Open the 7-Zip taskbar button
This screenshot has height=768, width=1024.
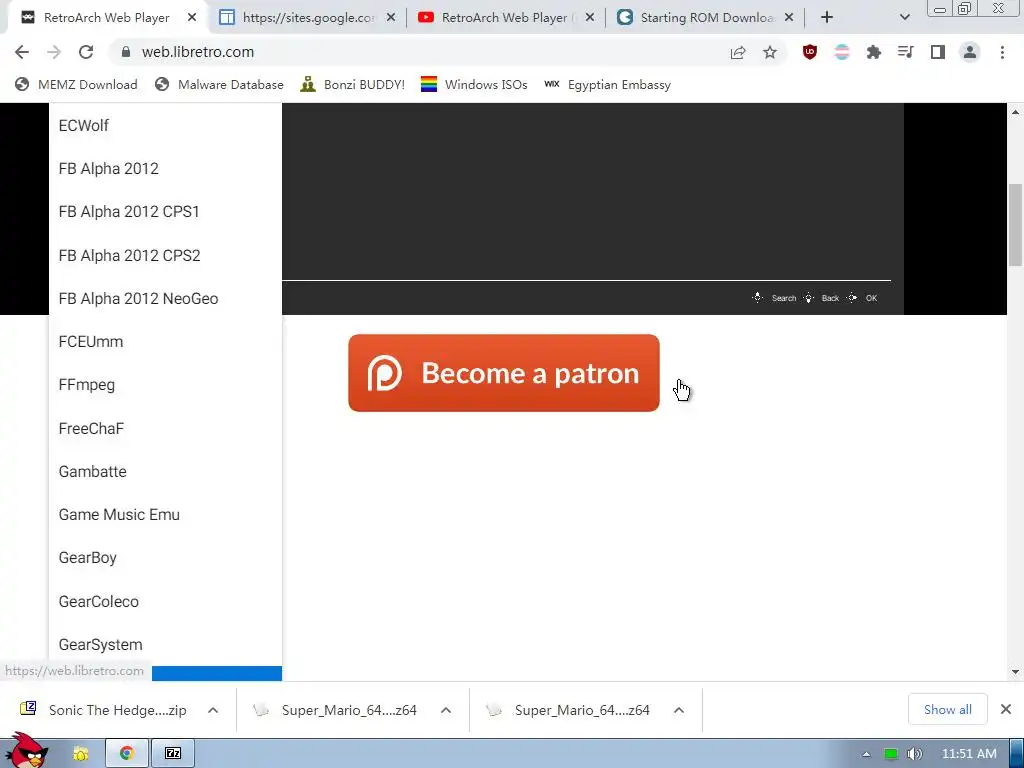tap(173, 753)
